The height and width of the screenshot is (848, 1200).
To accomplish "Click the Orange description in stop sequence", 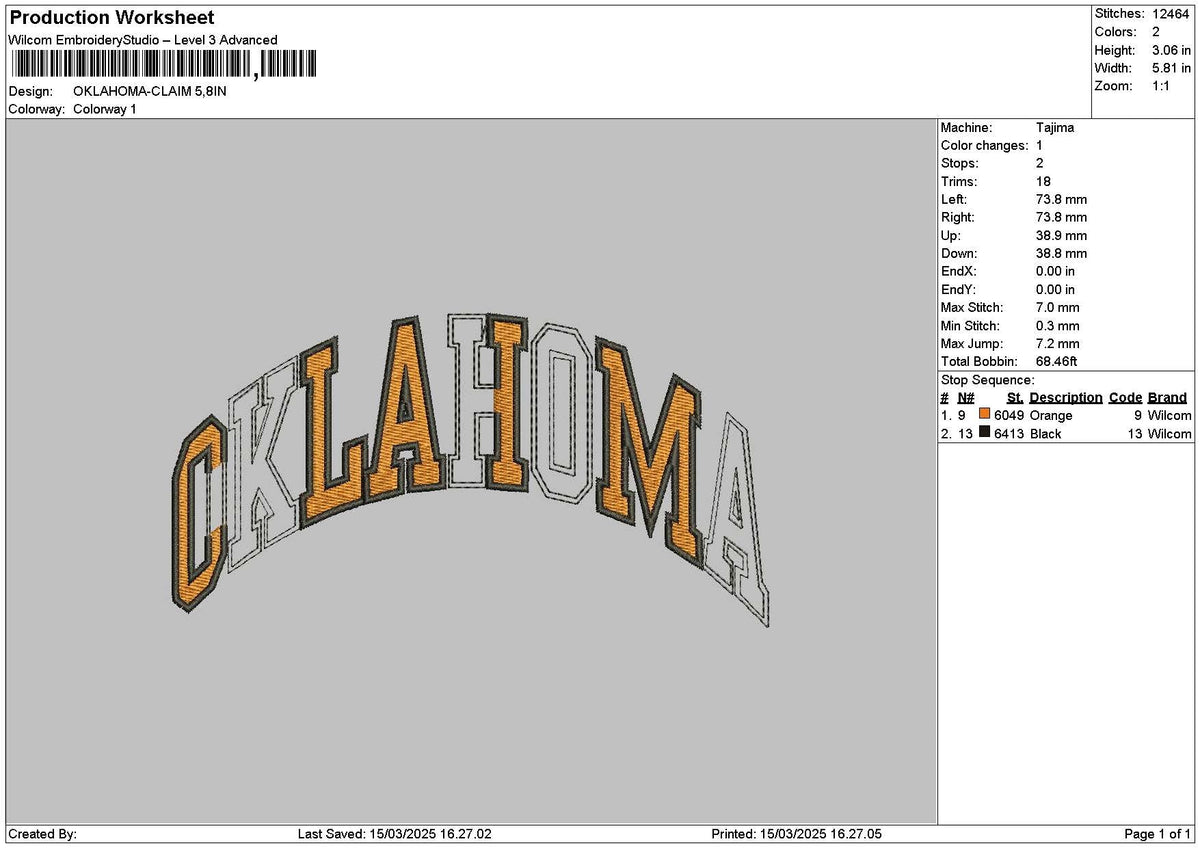I will (1051, 416).
